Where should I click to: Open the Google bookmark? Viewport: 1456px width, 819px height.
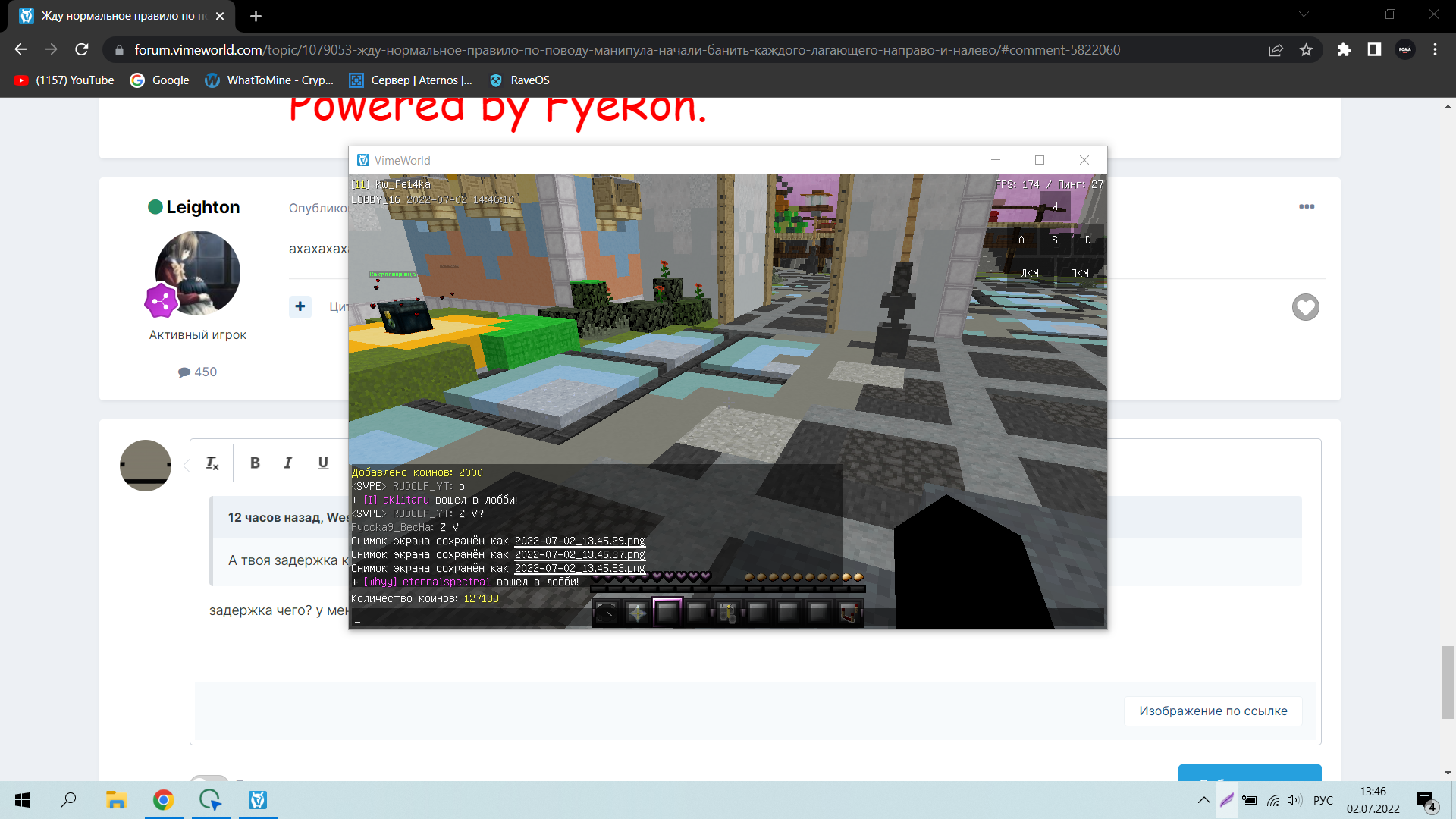click(x=159, y=80)
